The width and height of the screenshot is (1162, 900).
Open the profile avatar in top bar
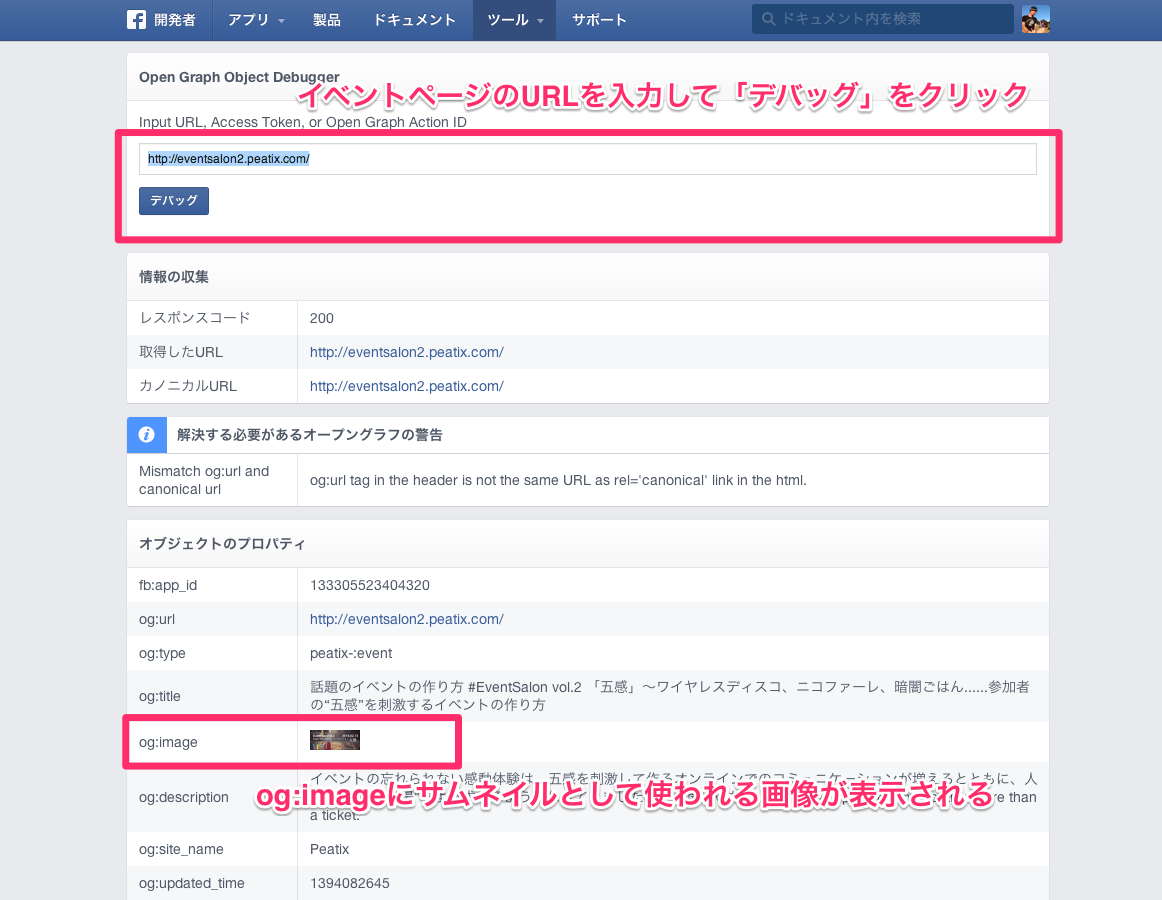pos(1035,19)
